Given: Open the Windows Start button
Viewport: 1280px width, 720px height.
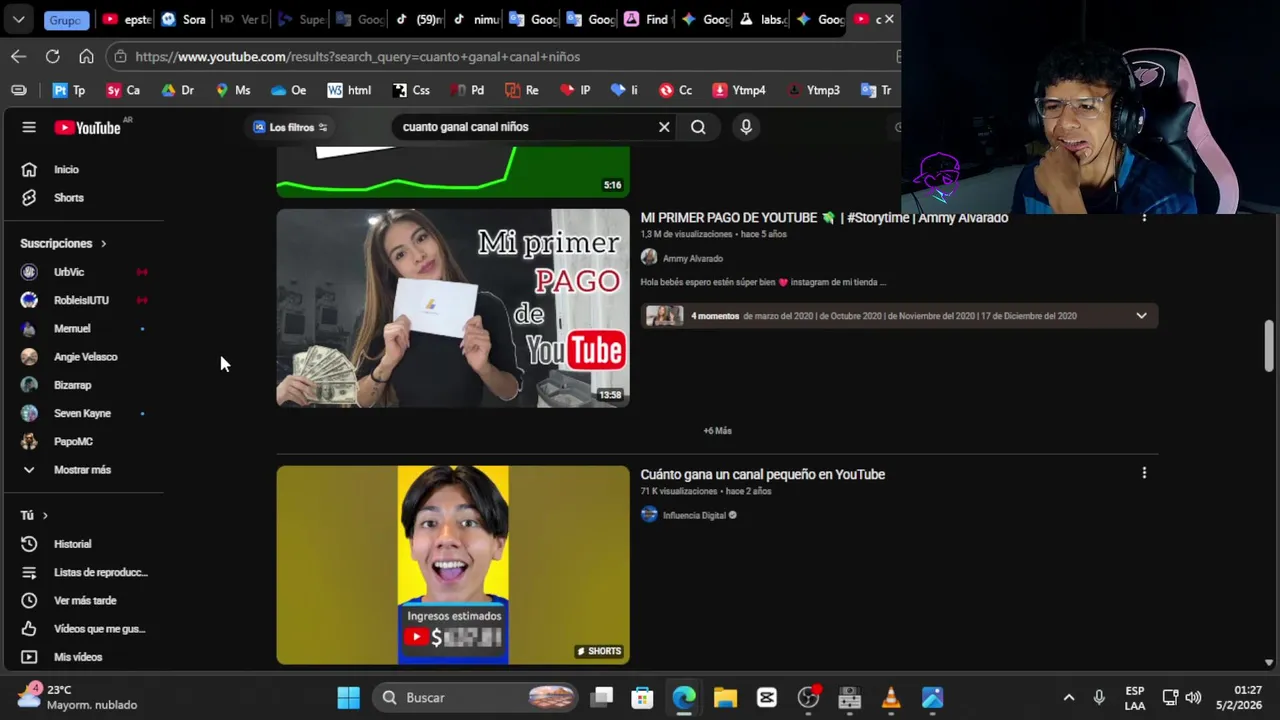Looking at the screenshot, I should click(x=348, y=697).
